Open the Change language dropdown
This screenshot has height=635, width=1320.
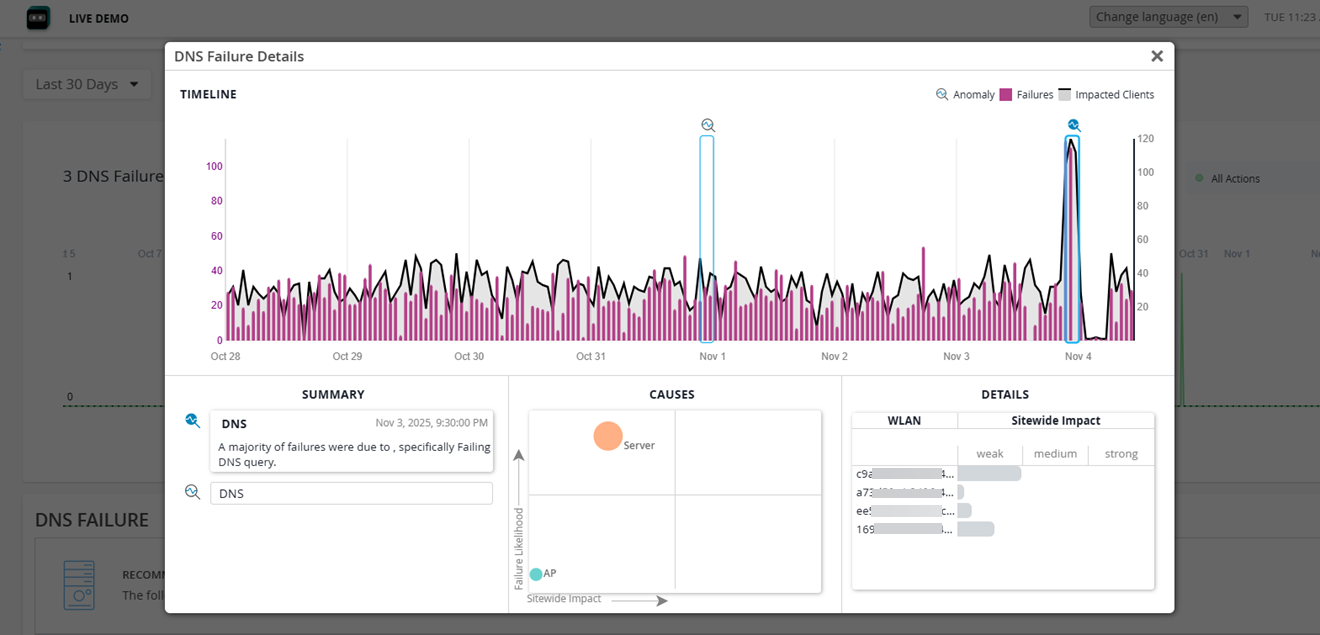coord(1168,17)
